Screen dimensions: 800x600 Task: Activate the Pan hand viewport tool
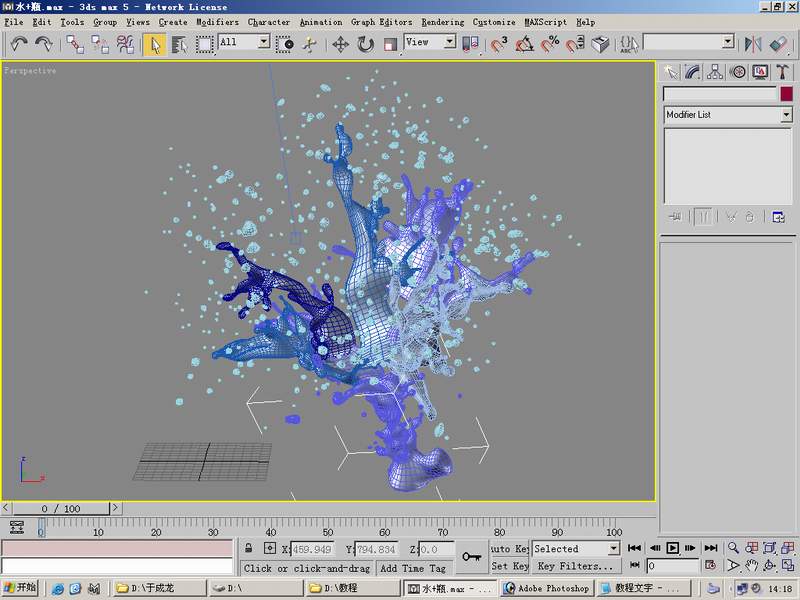coord(751,566)
